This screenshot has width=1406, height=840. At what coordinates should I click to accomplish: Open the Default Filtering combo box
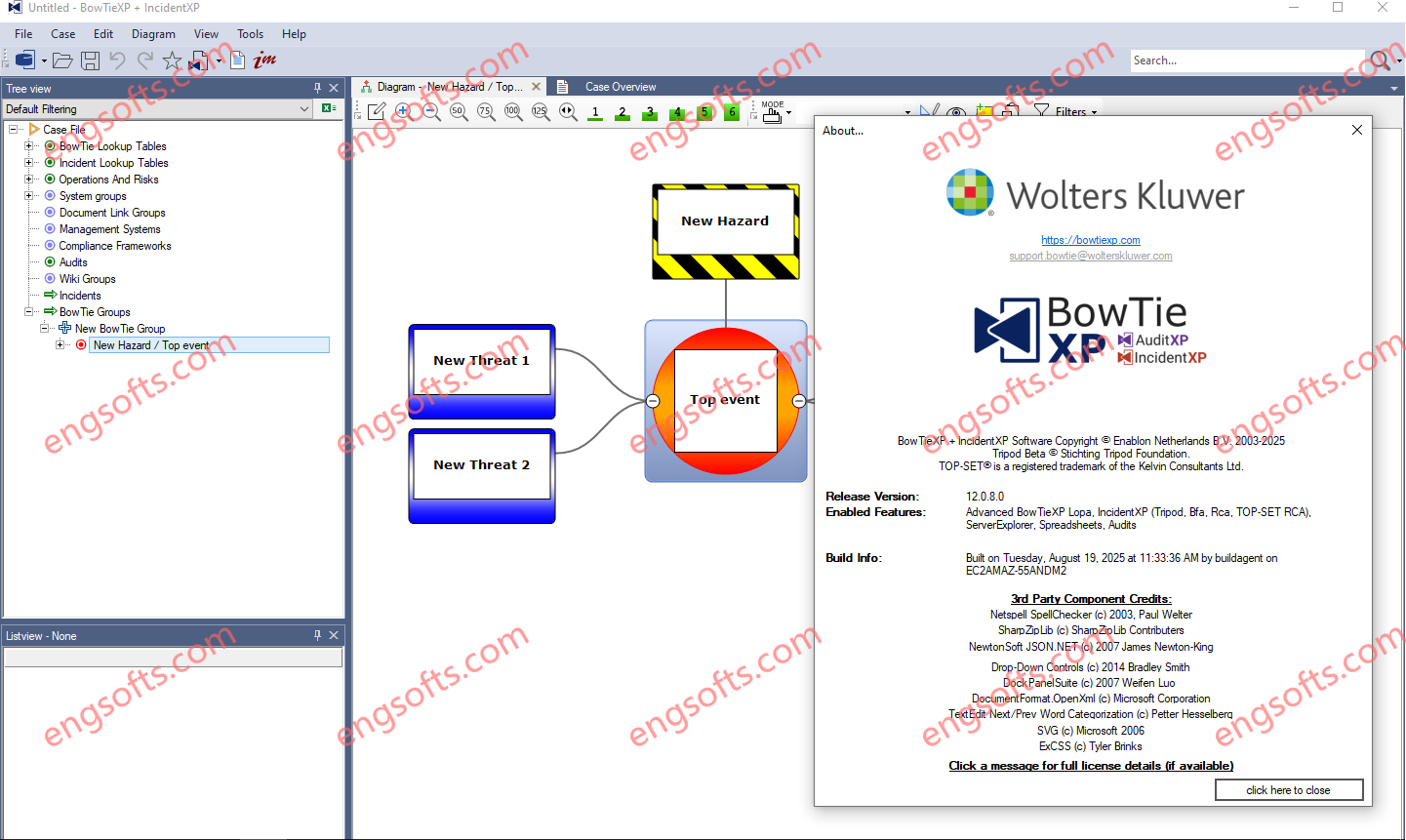coord(158,109)
